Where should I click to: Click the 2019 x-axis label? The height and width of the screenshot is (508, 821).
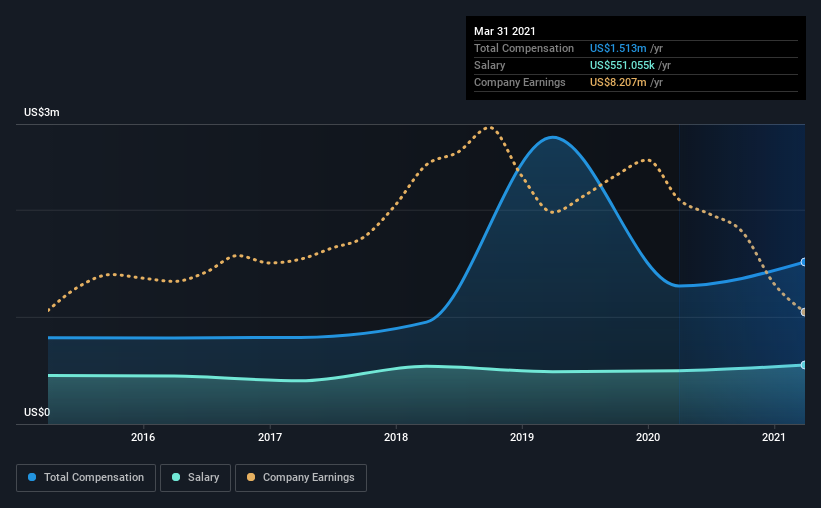pyautogui.click(x=522, y=437)
